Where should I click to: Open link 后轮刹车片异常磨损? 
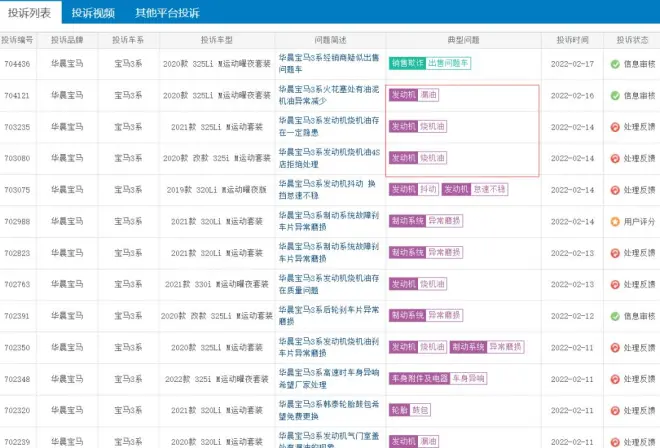tap(329, 315)
